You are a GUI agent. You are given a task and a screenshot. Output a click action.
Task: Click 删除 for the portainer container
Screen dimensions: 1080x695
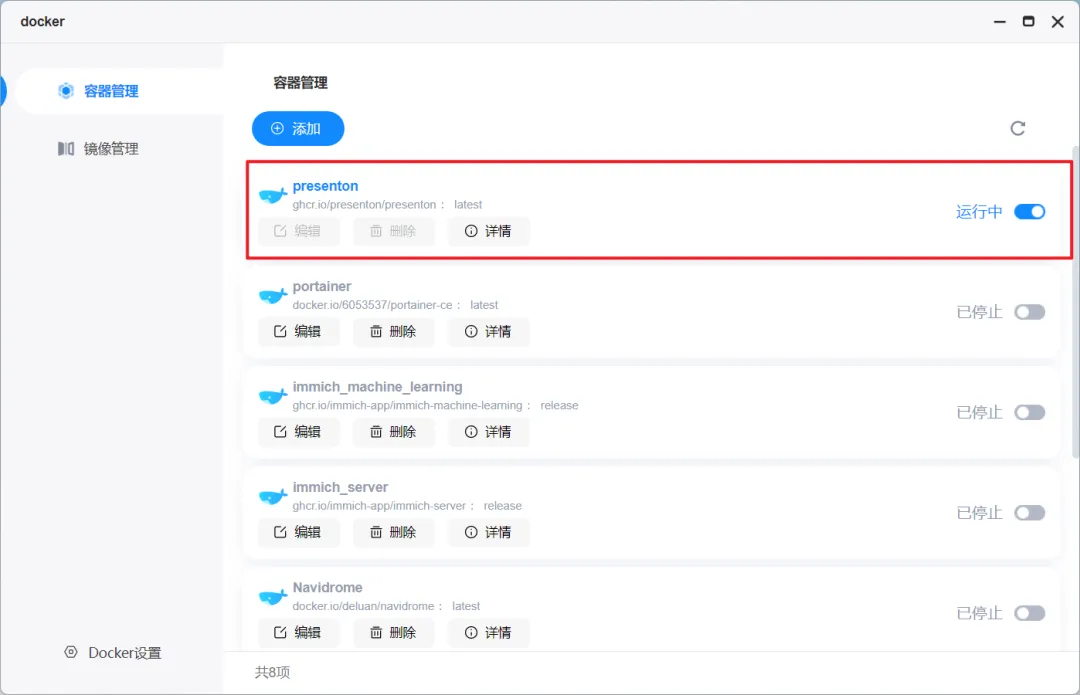click(x=393, y=332)
